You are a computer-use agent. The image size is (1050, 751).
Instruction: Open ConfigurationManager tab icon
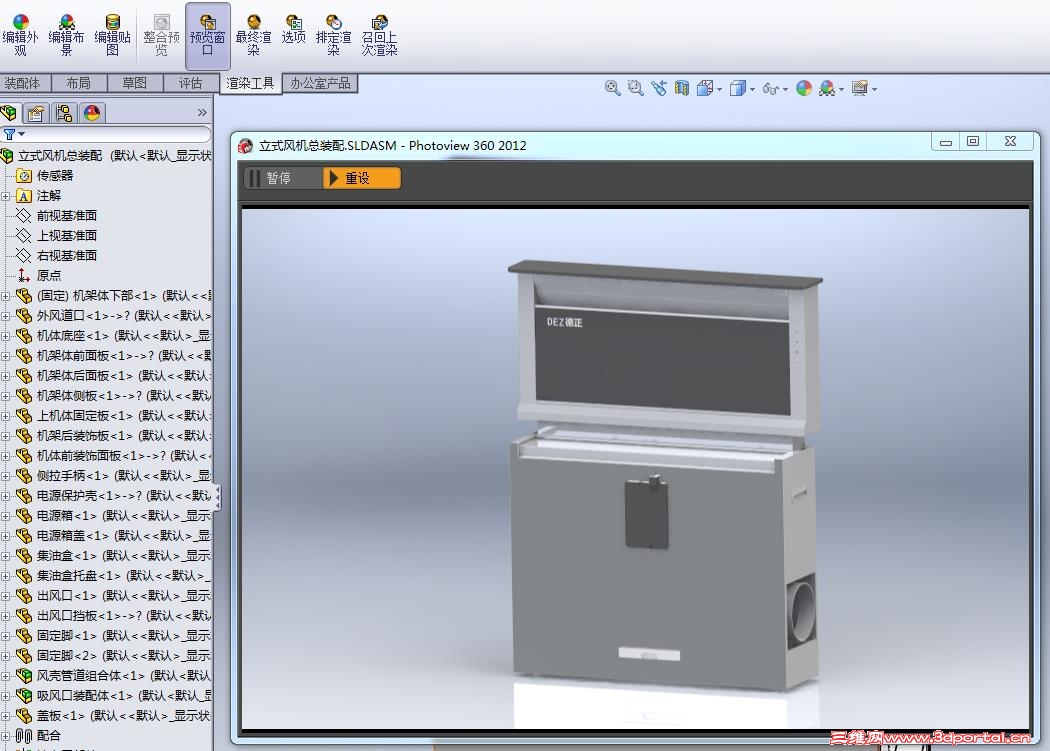[x=64, y=113]
